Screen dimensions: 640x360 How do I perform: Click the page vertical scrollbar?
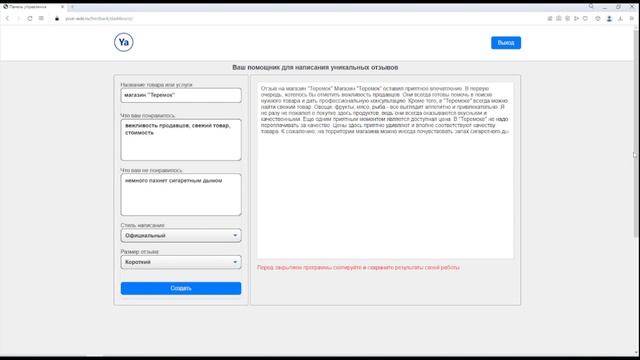click(636, 135)
